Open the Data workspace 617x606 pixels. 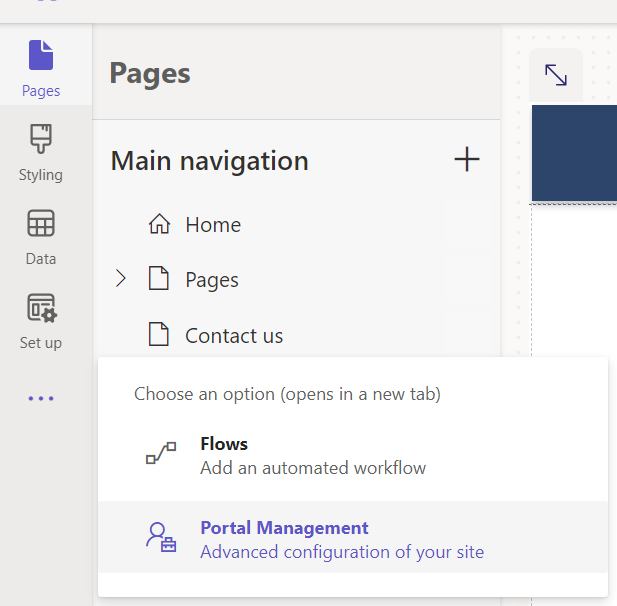tap(41, 237)
